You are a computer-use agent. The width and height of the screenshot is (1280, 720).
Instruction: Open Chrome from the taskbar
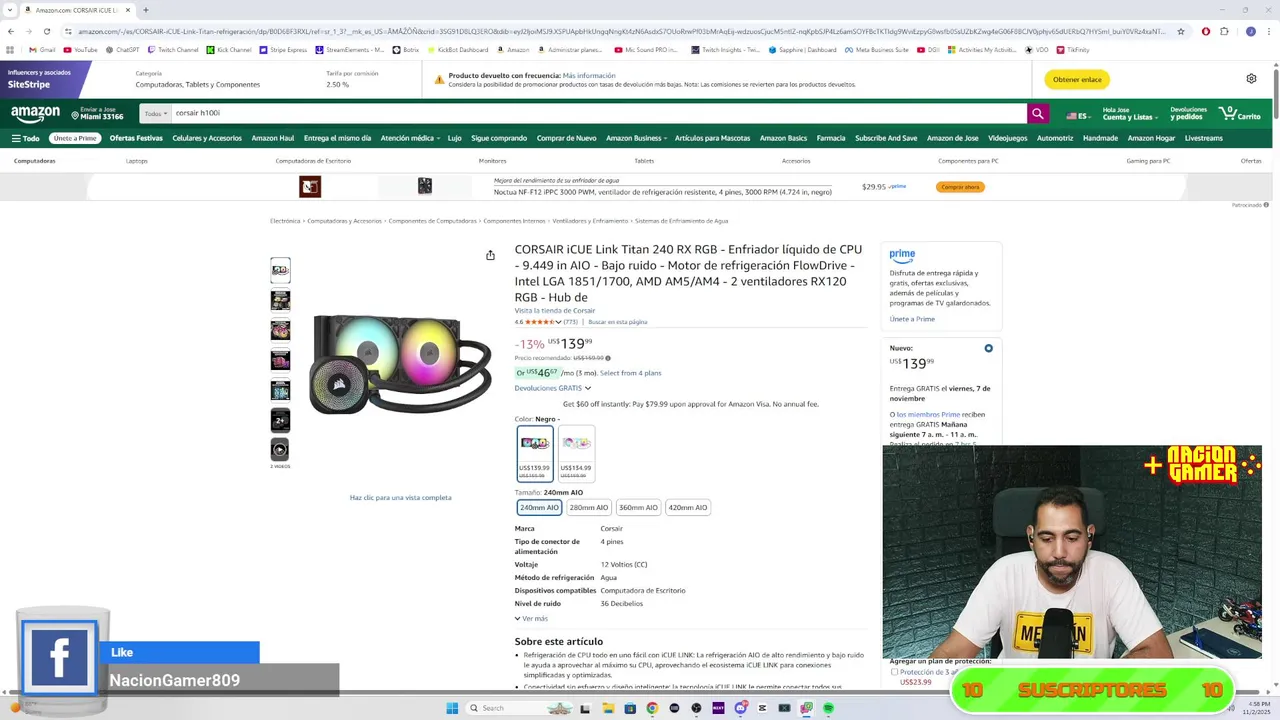tap(652, 708)
